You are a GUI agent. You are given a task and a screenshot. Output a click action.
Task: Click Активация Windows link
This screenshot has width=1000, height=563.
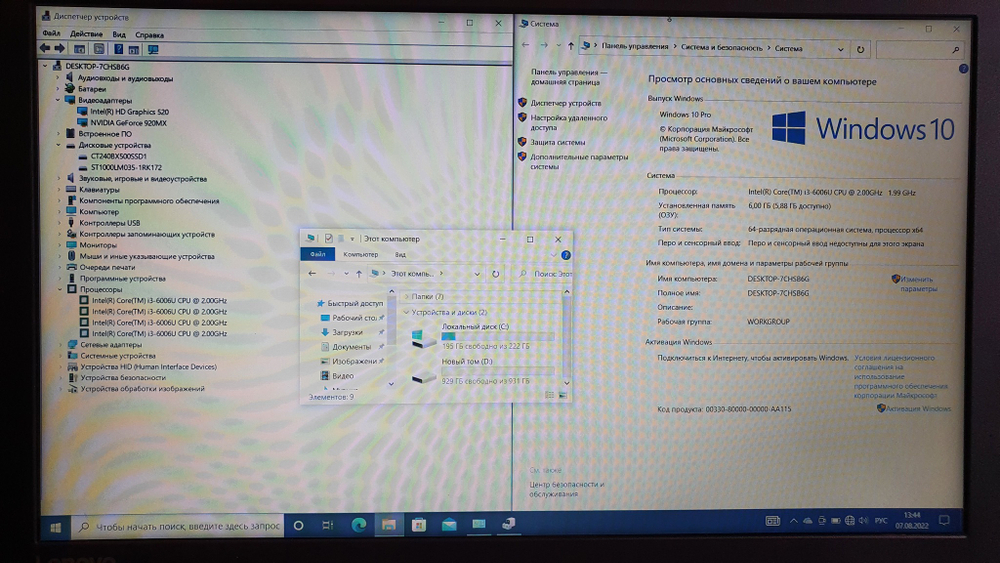tap(918, 409)
